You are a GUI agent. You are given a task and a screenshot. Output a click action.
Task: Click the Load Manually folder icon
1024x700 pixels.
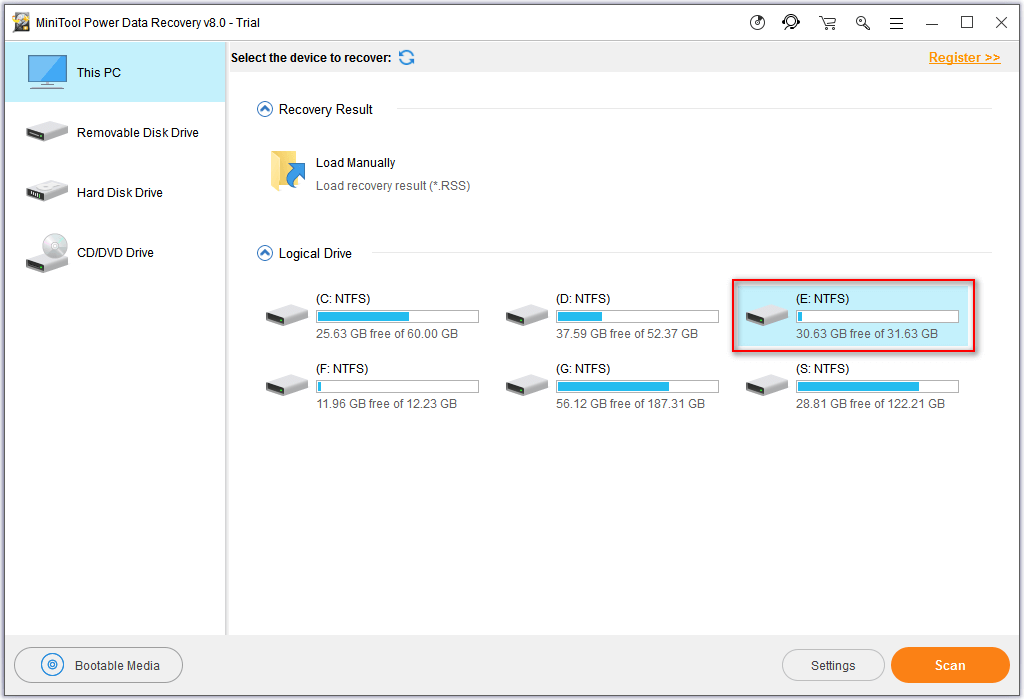(288, 170)
